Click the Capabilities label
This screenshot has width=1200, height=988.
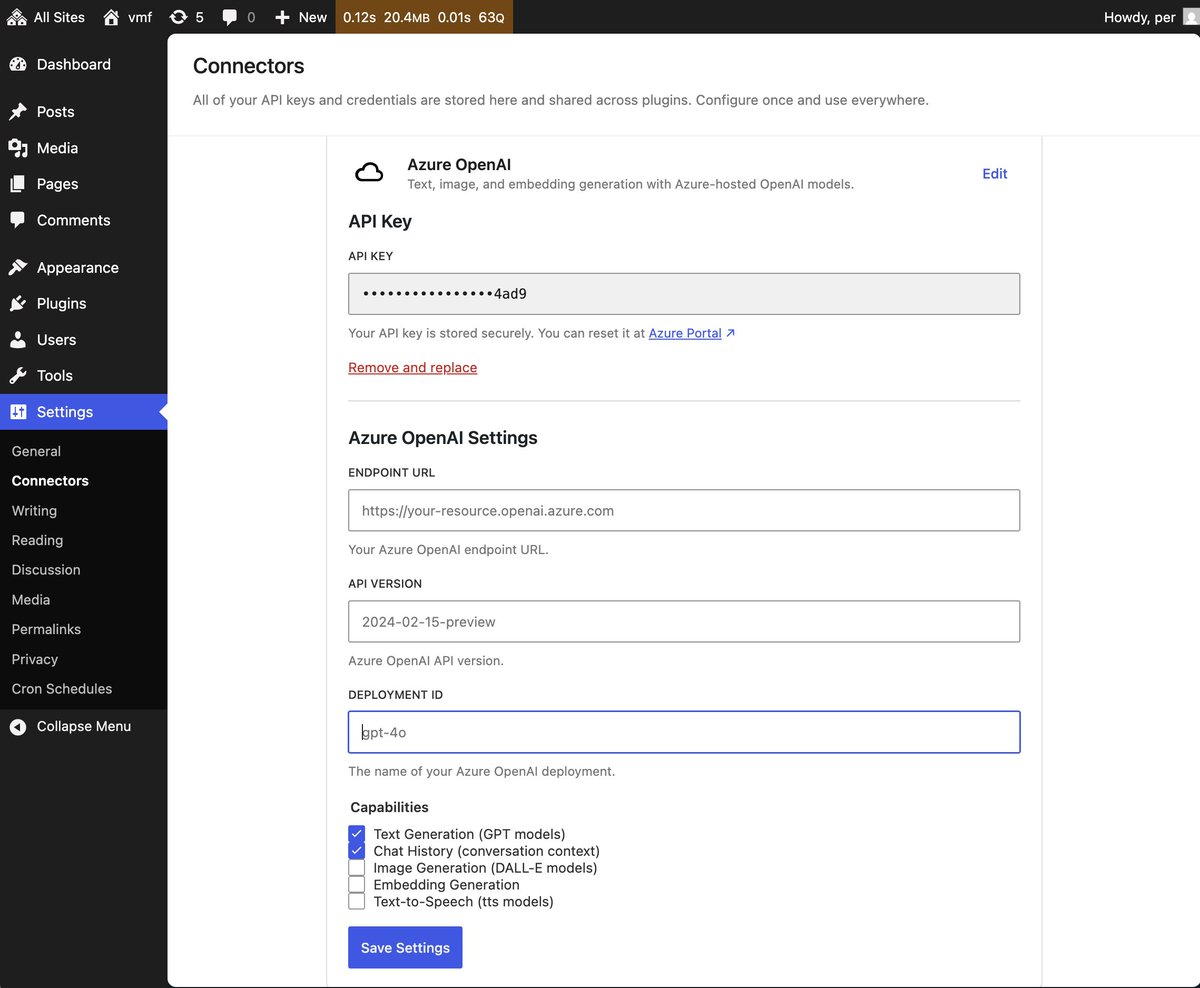[x=390, y=807]
